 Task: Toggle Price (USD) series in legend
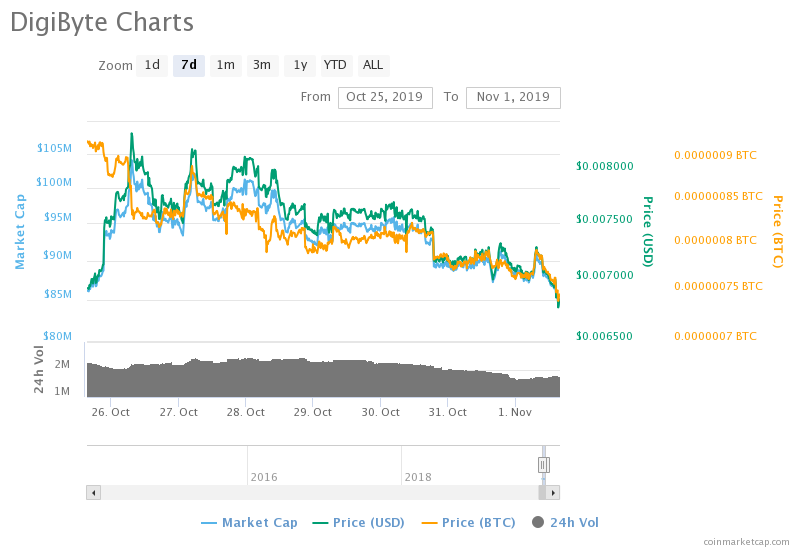click(358, 522)
